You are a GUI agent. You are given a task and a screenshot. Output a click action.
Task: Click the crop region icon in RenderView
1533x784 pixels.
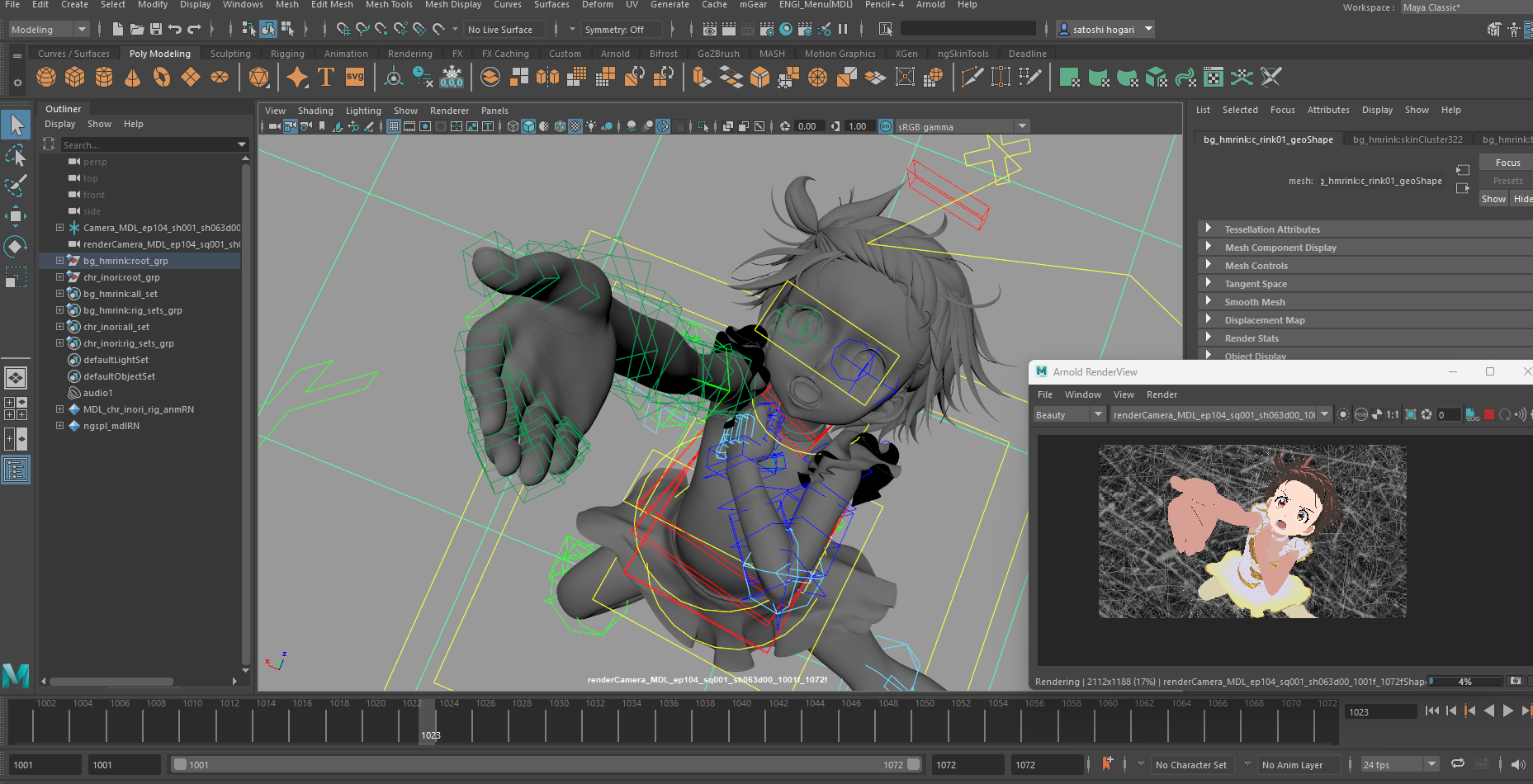click(1411, 415)
